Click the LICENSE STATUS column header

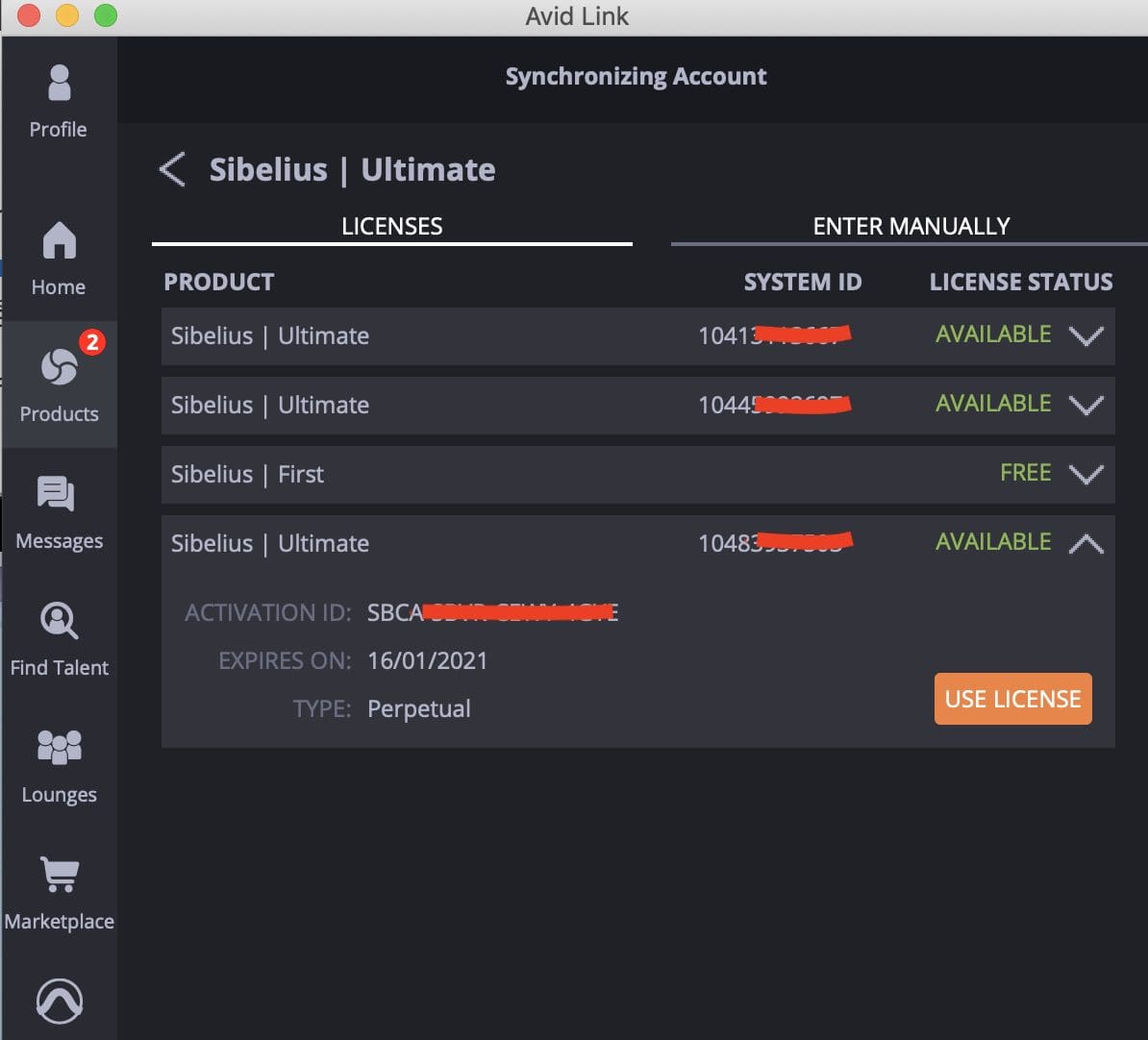pyautogui.click(x=1020, y=282)
